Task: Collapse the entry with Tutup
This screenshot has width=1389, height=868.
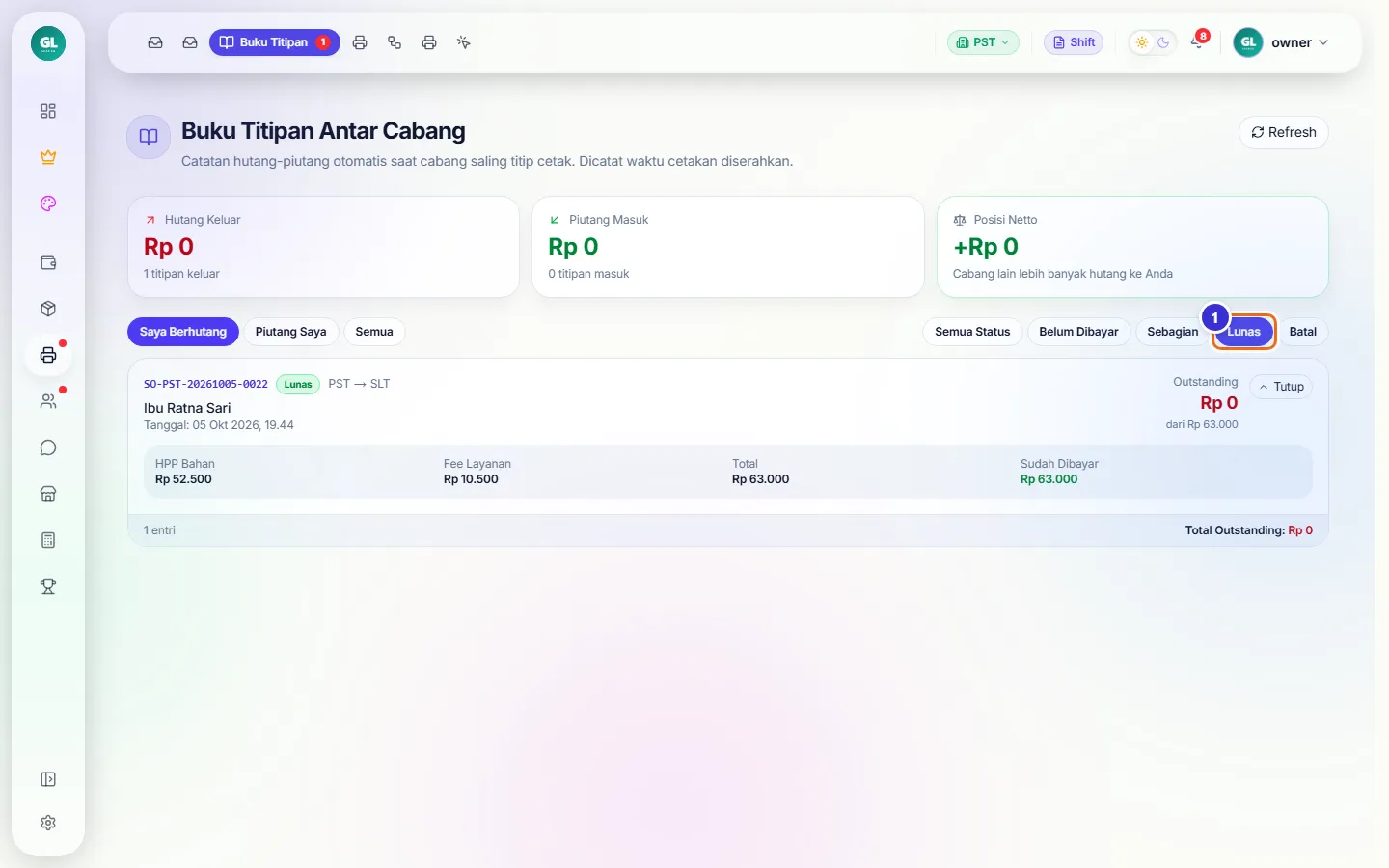Action: click(1281, 387)
